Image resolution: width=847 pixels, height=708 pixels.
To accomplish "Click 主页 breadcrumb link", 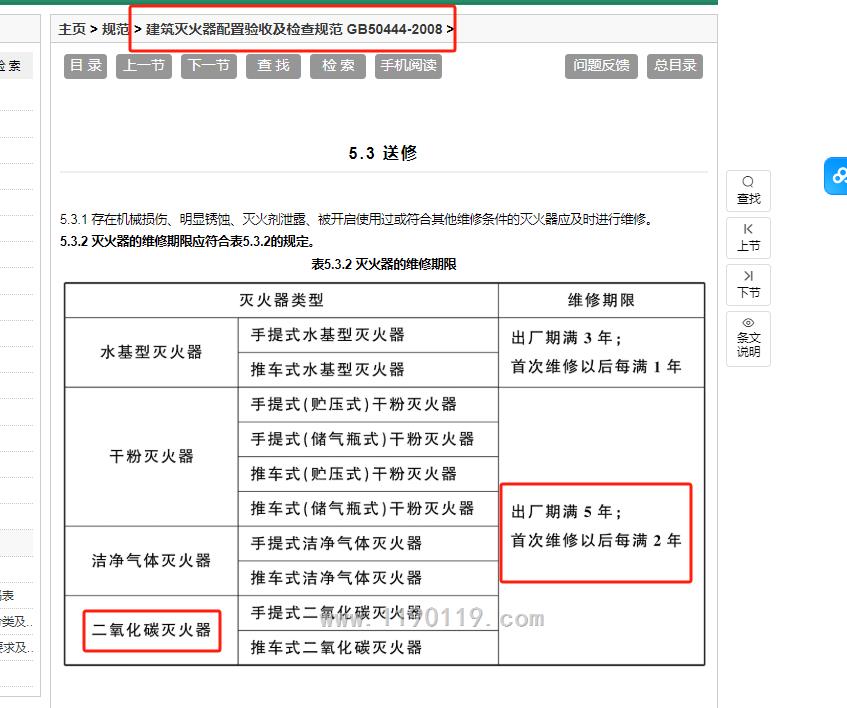I will pos(72,29).
